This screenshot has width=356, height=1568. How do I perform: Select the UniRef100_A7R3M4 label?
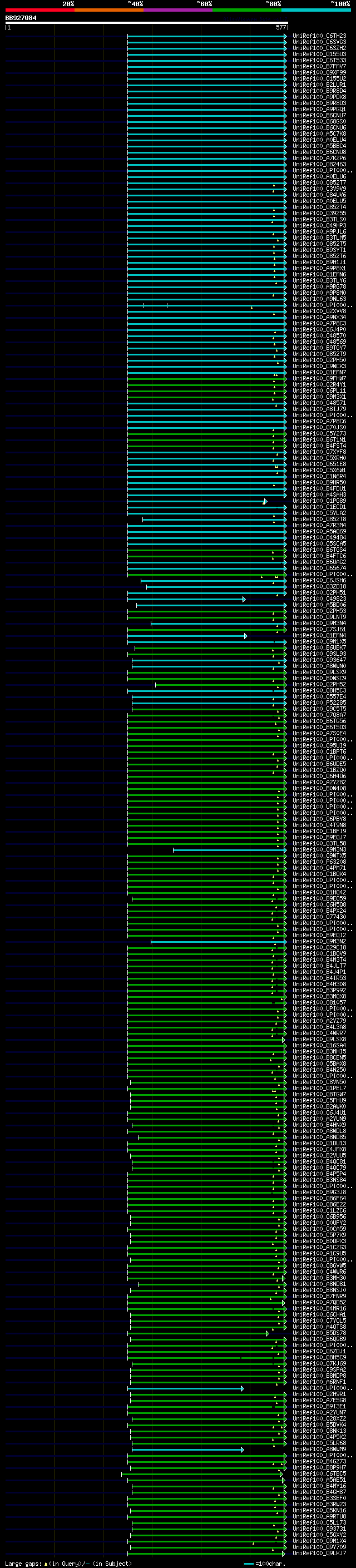319,525
